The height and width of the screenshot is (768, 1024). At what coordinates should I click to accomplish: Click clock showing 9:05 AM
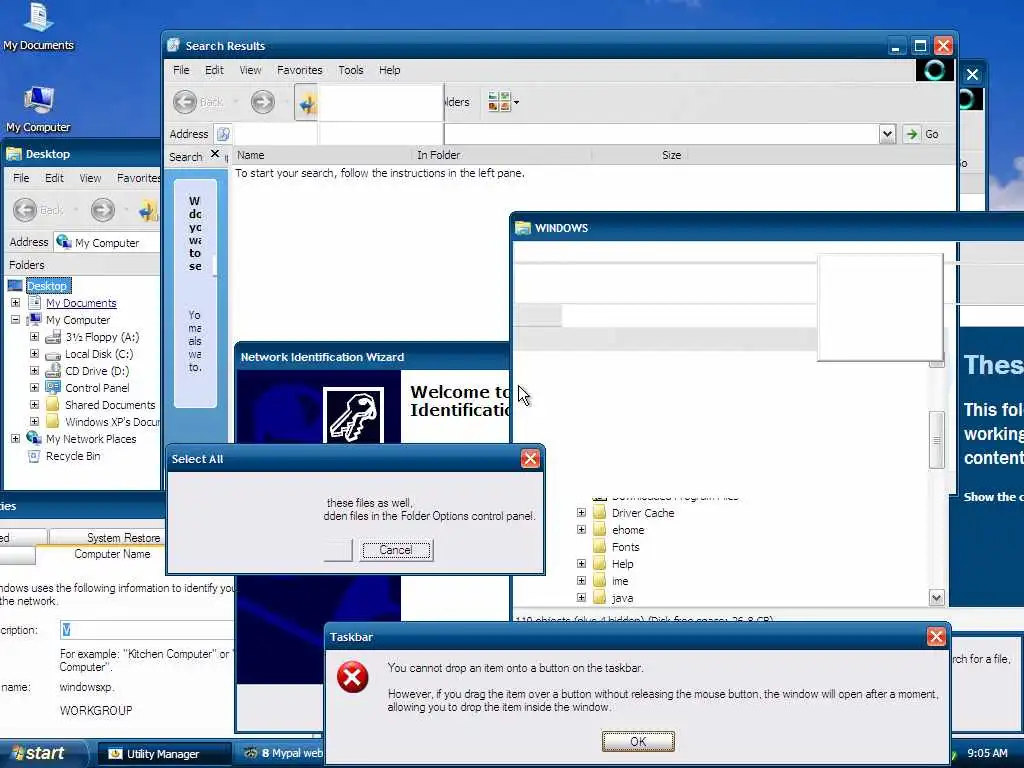click(x=987, y=754)
